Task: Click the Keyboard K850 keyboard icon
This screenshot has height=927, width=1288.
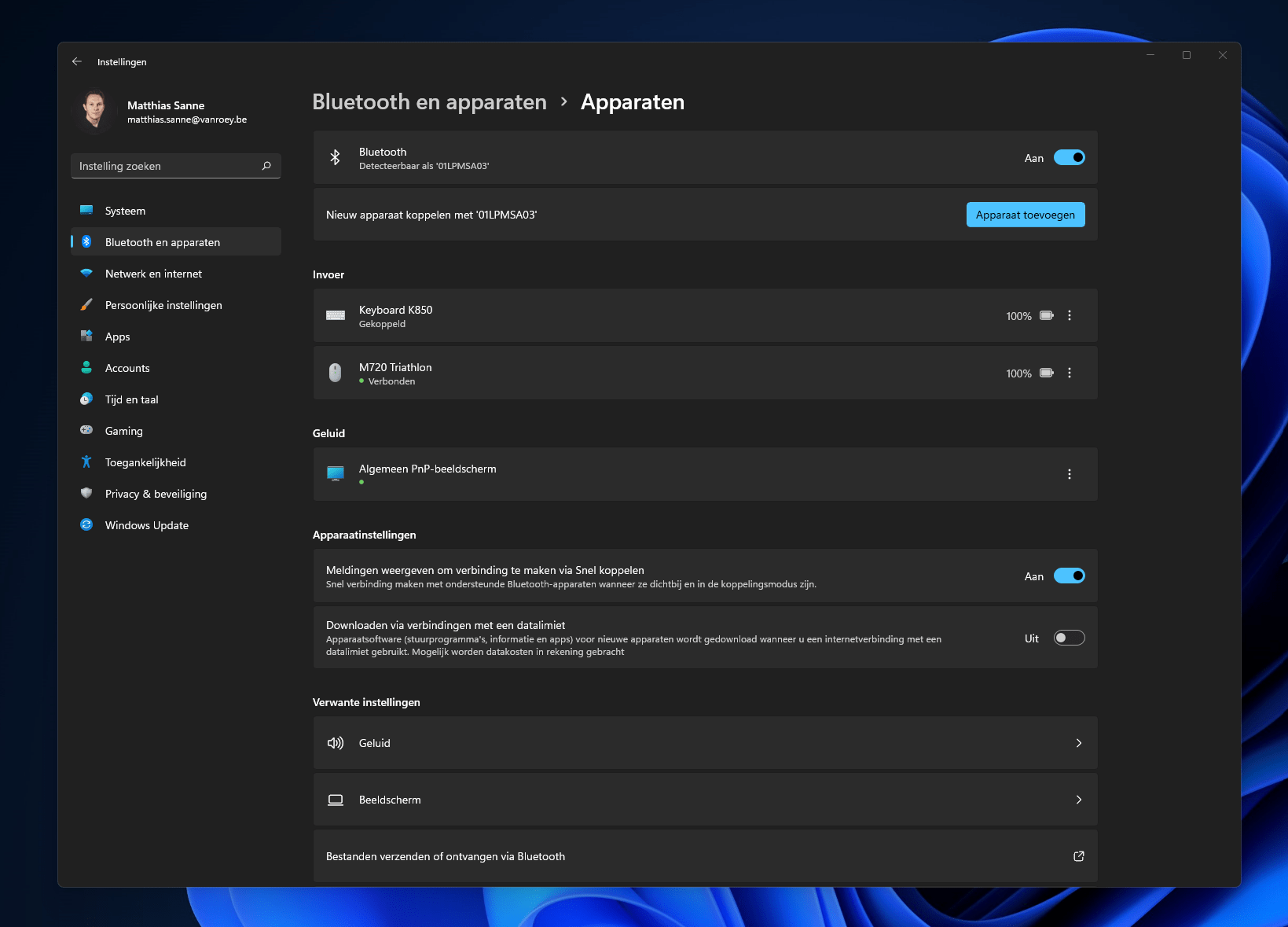Action: (336, 315)
